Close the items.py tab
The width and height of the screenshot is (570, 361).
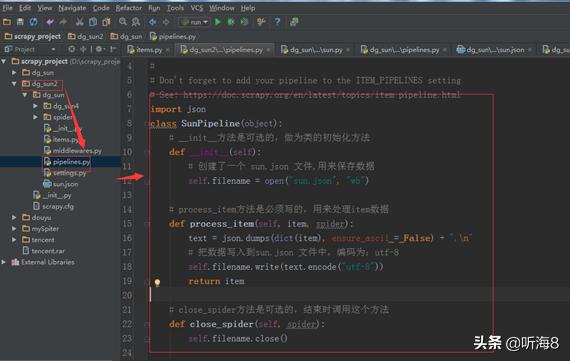pyautogui.click(x=167, y=50)
